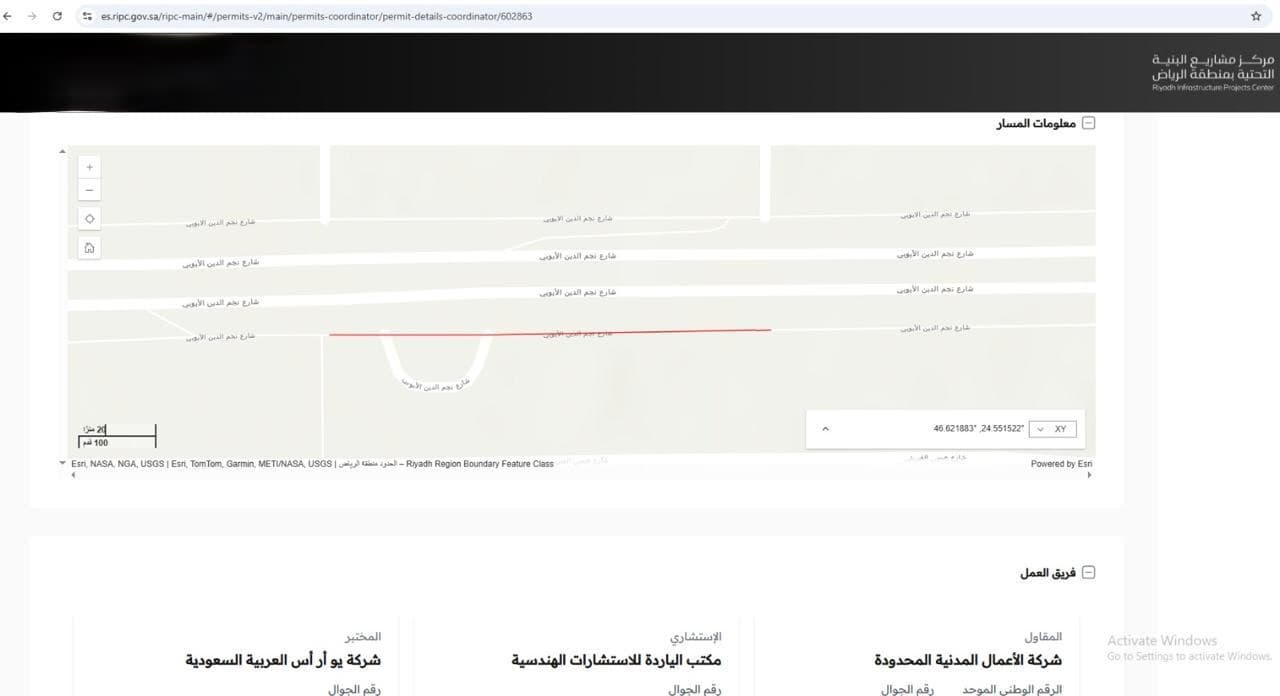Click the right scroll arrow below the map
This screenshot has width=1280, height=696.
coord(1089,475)
